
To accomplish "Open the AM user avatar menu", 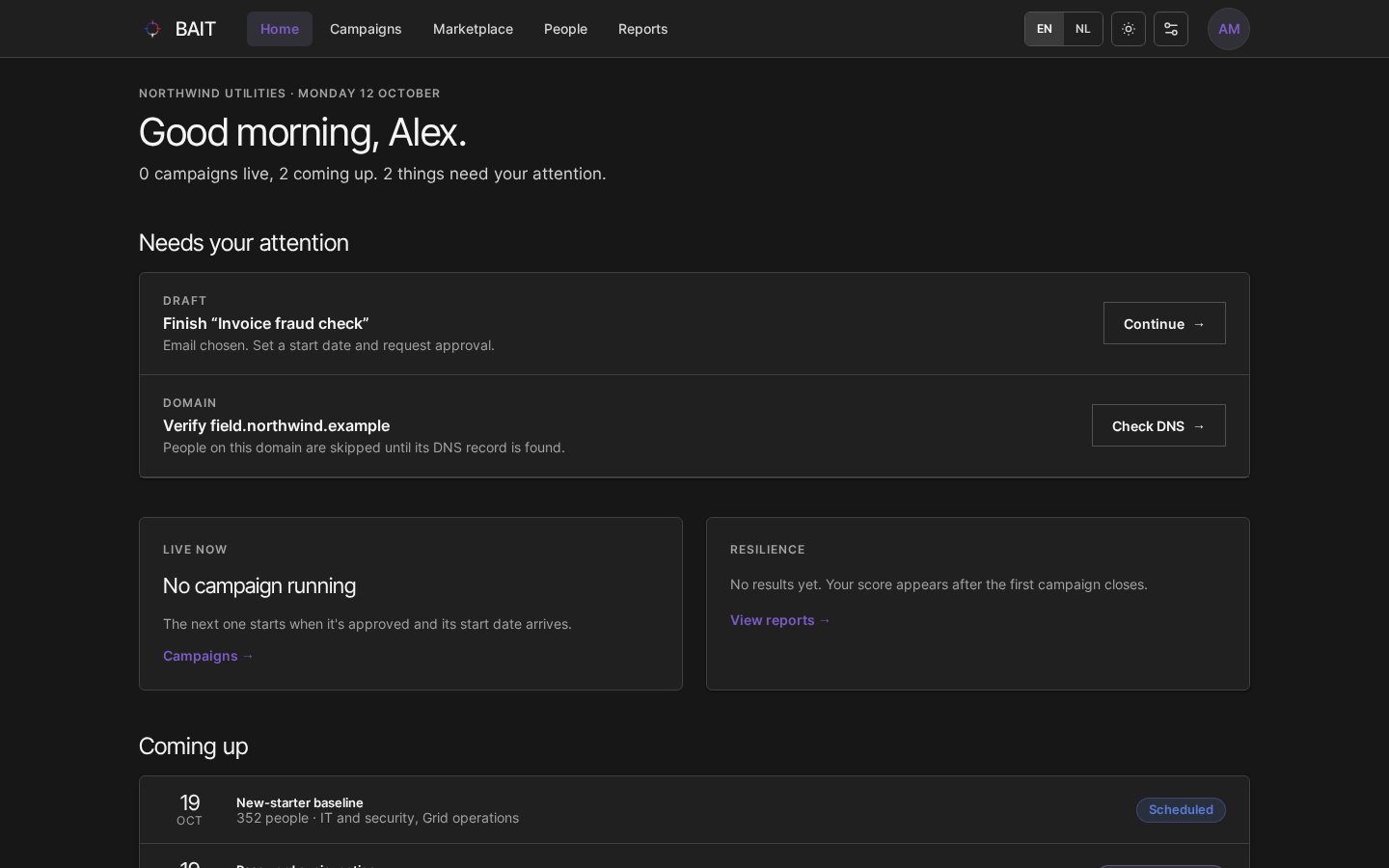I will (1229, 29).
